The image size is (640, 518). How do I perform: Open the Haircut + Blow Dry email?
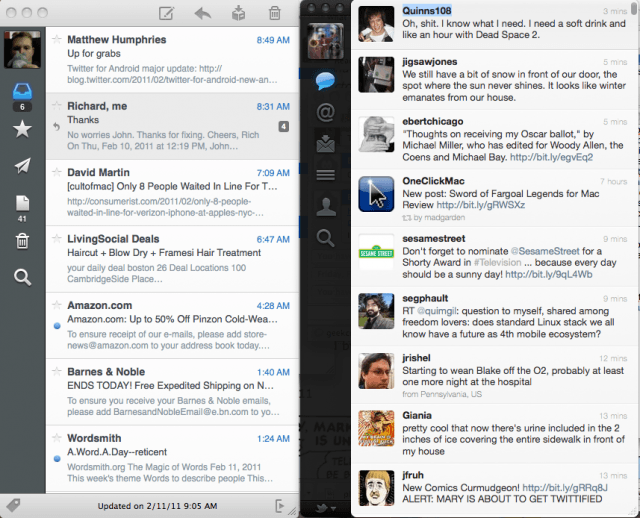click(x=173, y=259)
